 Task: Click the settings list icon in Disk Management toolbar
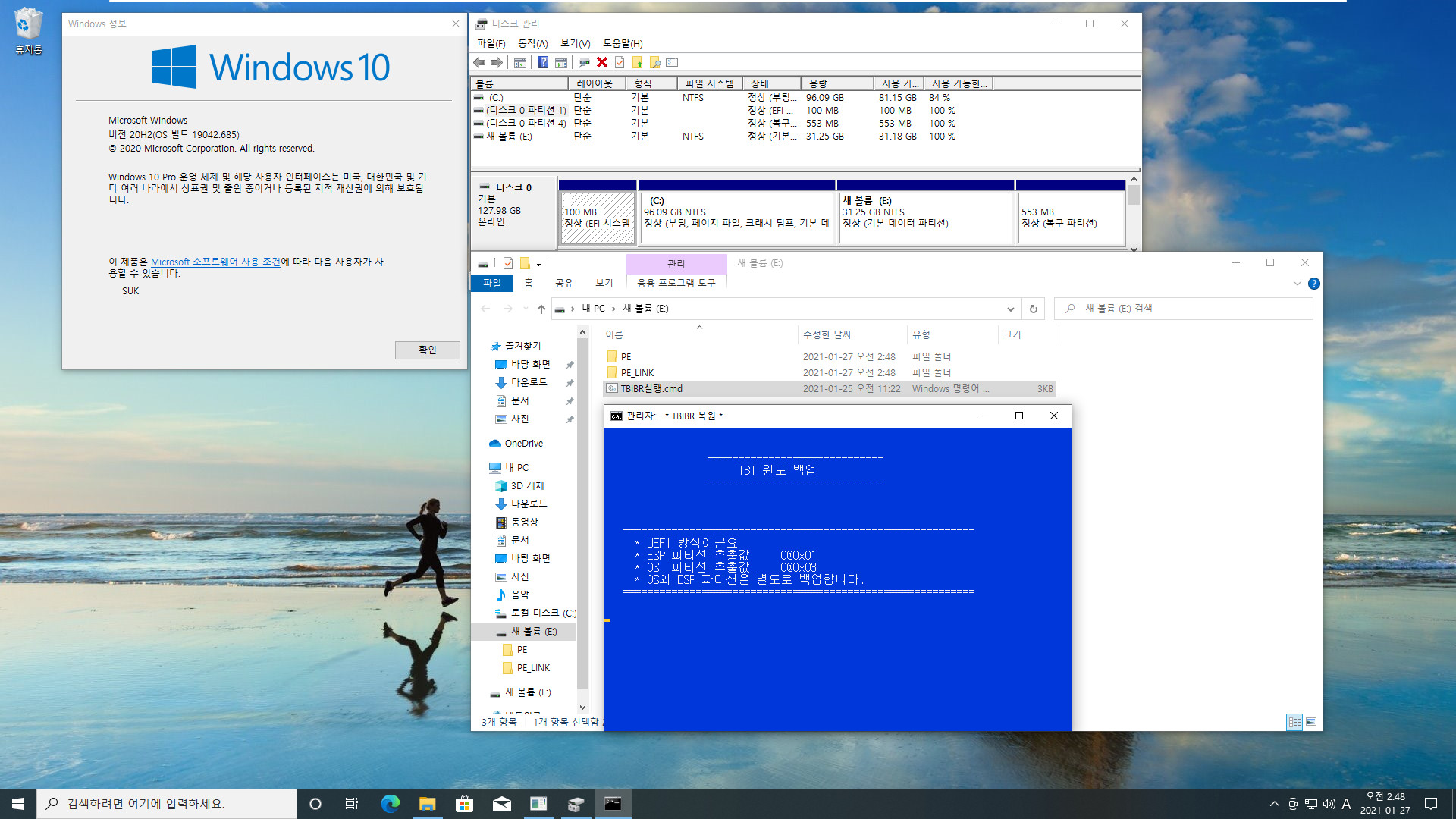click(672, 63)
